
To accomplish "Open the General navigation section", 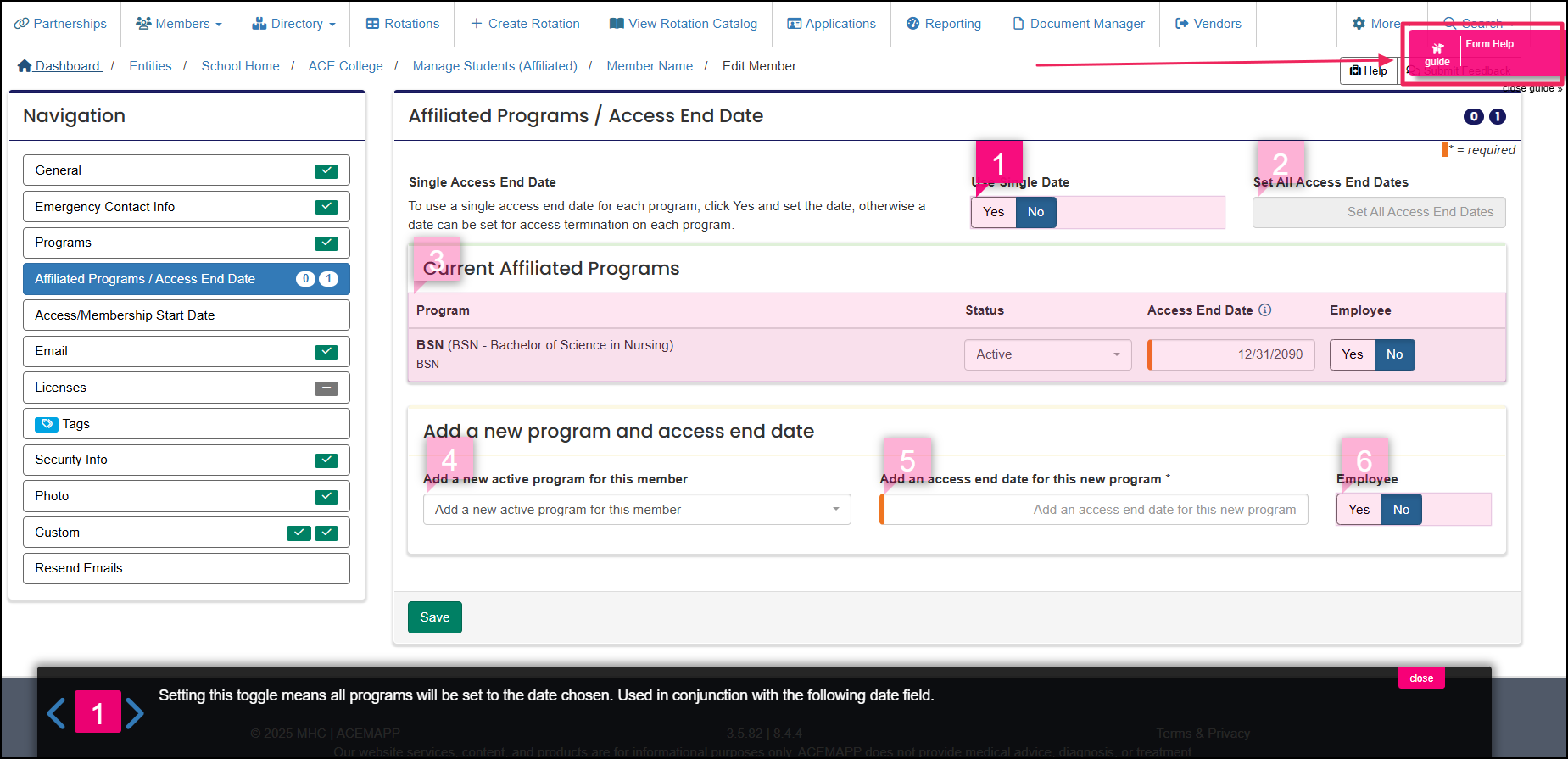I will [186, 170].
